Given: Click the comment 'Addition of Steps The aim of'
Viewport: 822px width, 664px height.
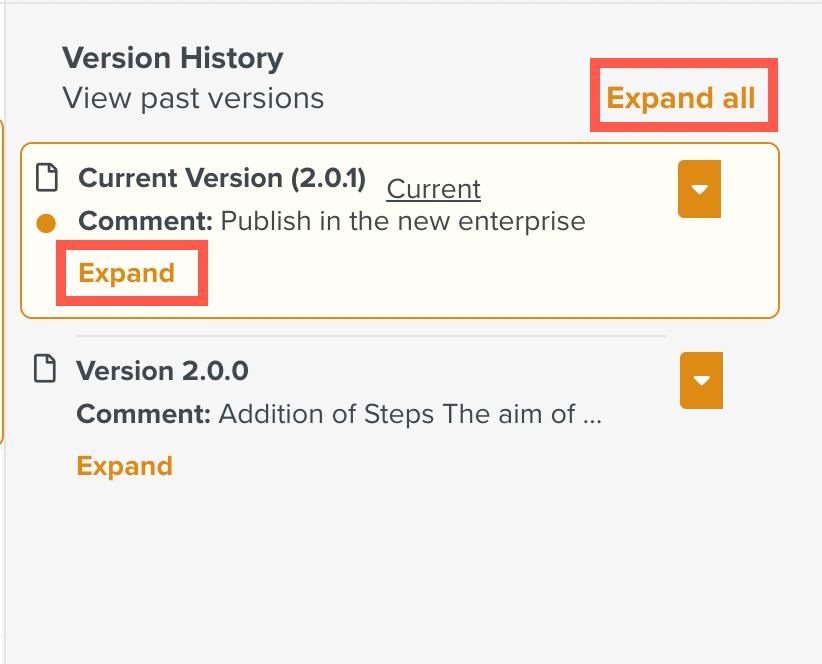Looking at the screenshot, I should [397, 414].
